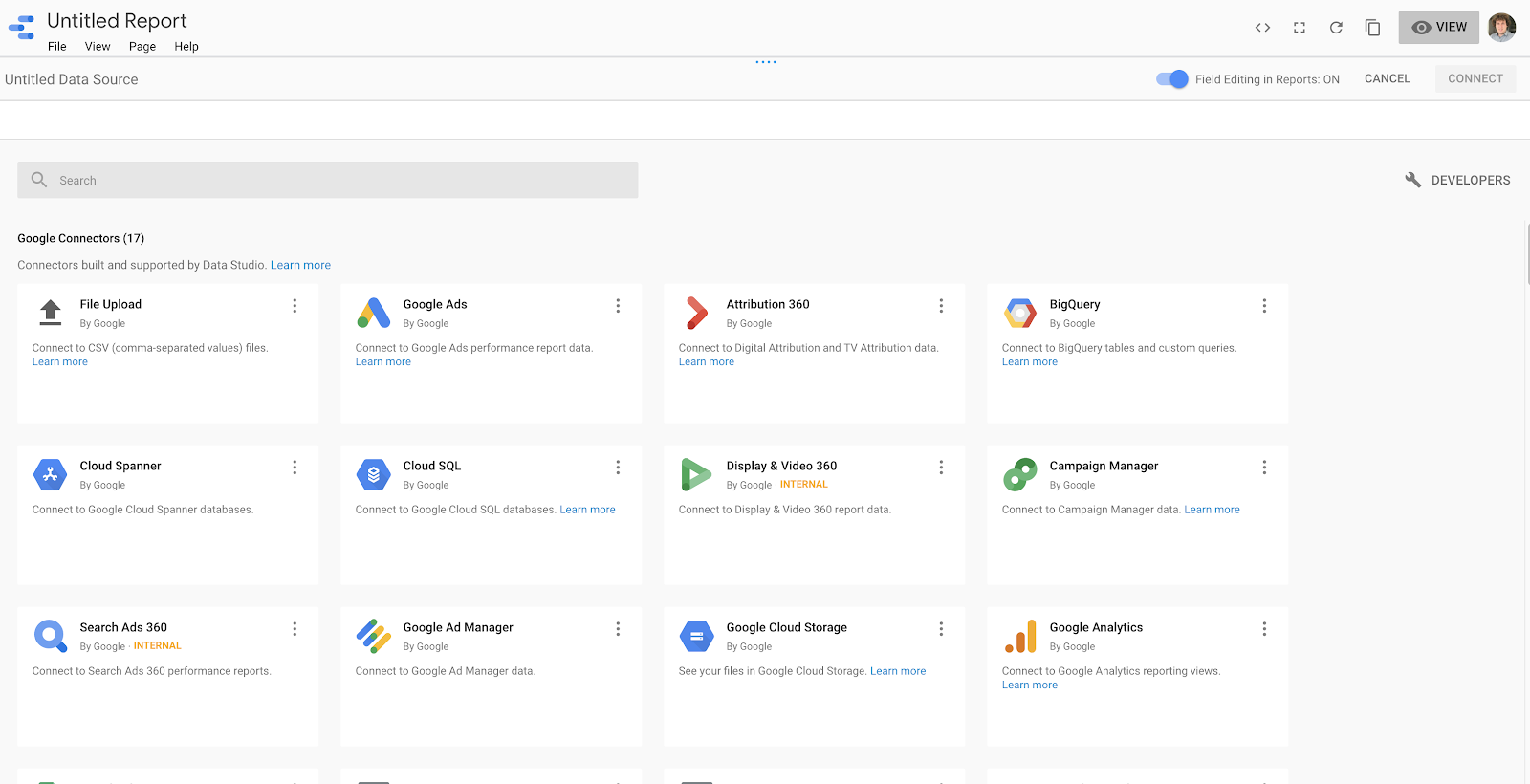Click the Google Cloud Storage icon

(x=696, y=636)
